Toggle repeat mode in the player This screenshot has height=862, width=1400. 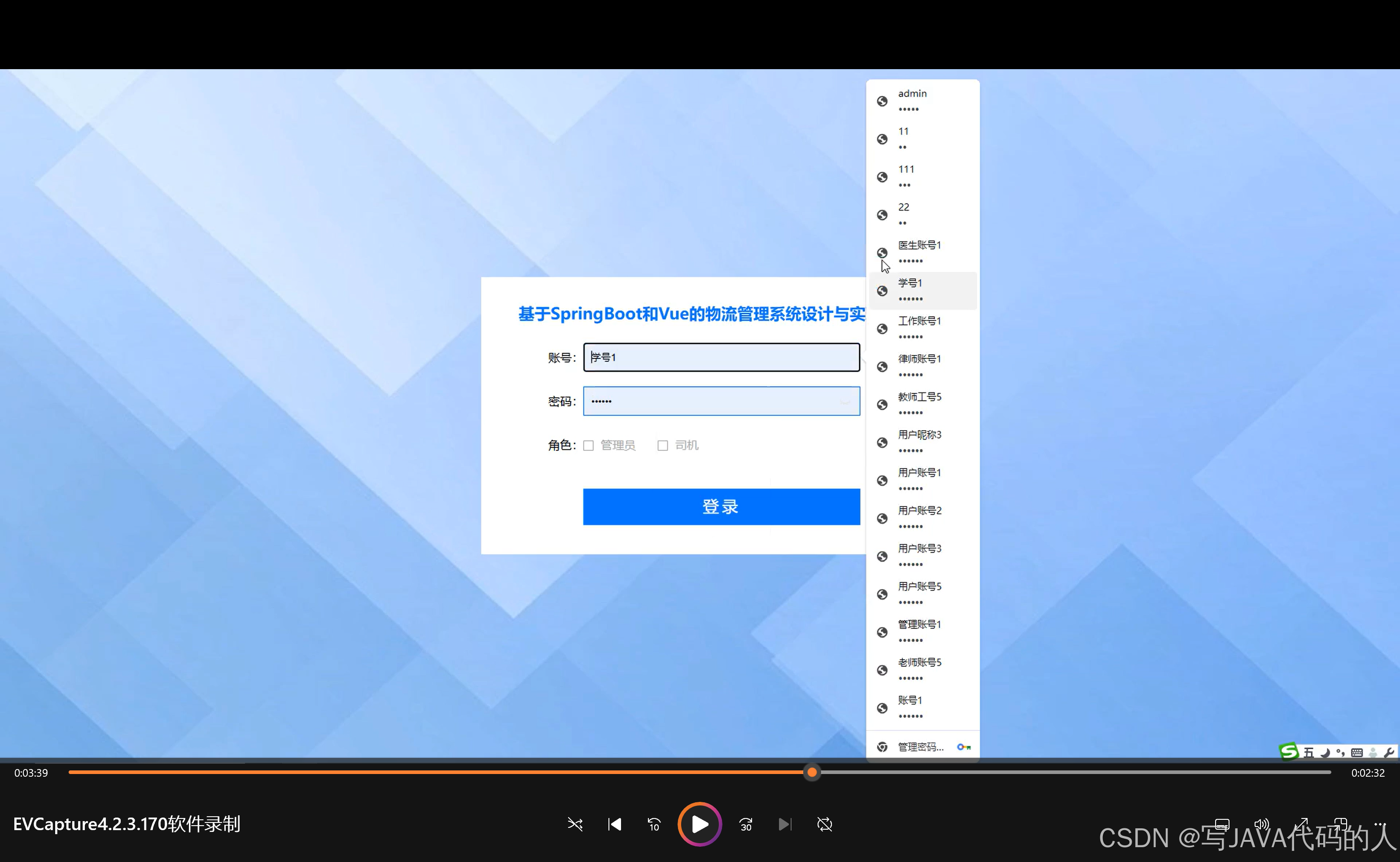point(824,824)
